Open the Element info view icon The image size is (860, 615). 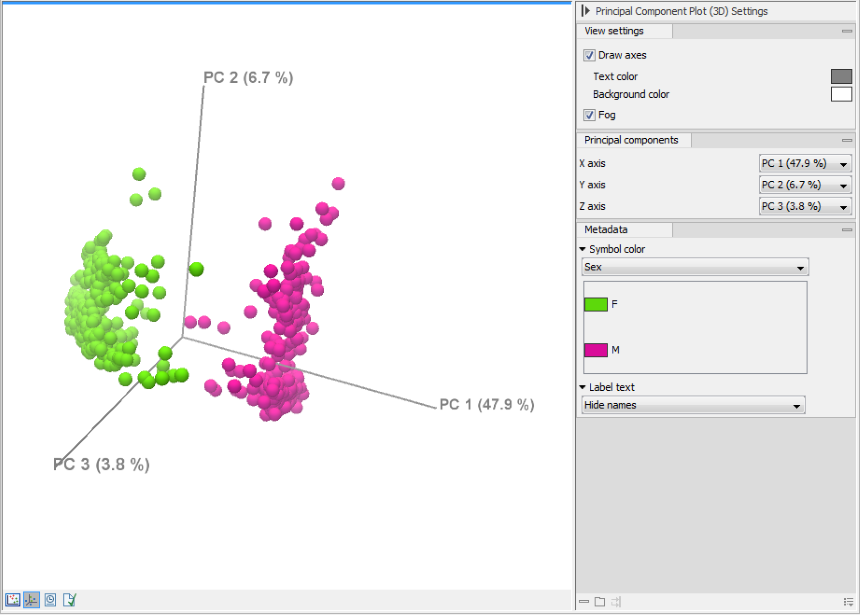coord(68,601)
